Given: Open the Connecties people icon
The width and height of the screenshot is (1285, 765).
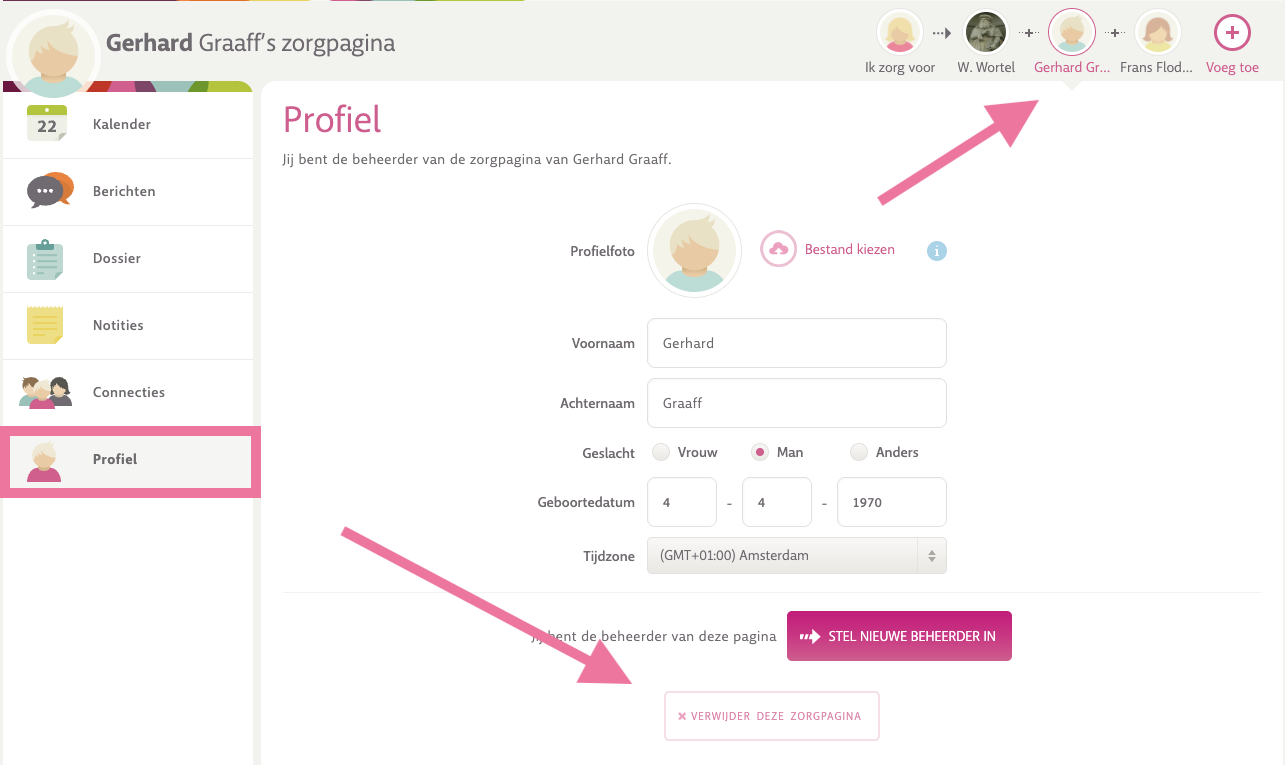Looking at the screenshot, I should click(x=46, y=392).
